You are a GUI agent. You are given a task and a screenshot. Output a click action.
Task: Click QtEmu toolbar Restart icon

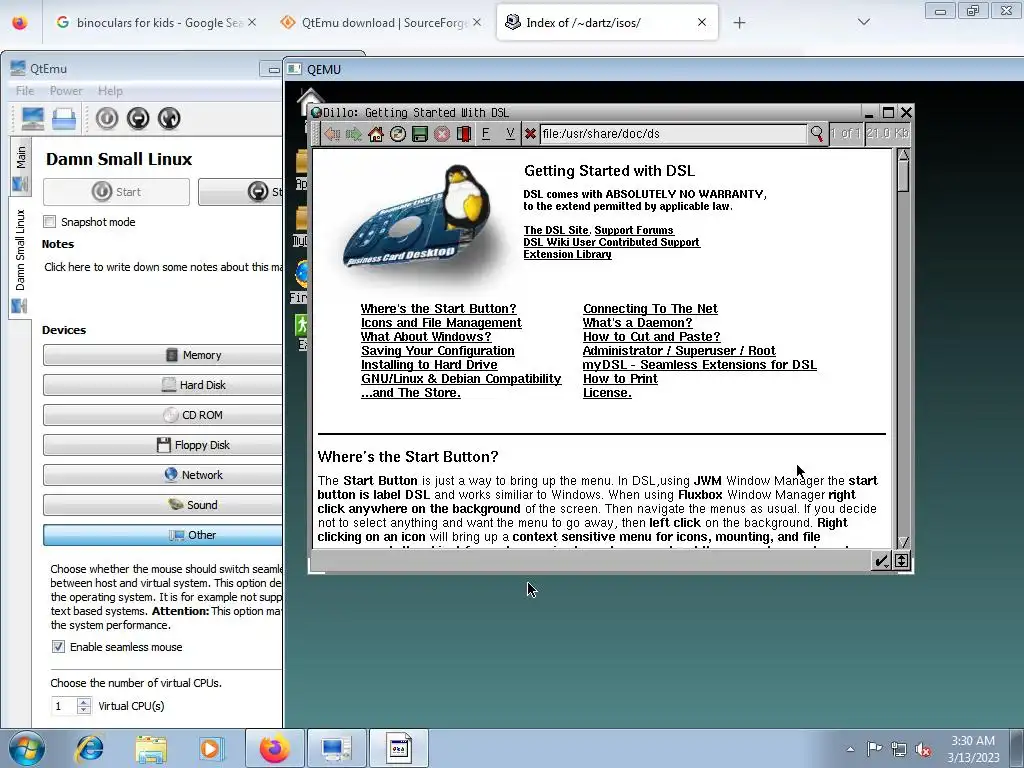[x=169, y=118]
